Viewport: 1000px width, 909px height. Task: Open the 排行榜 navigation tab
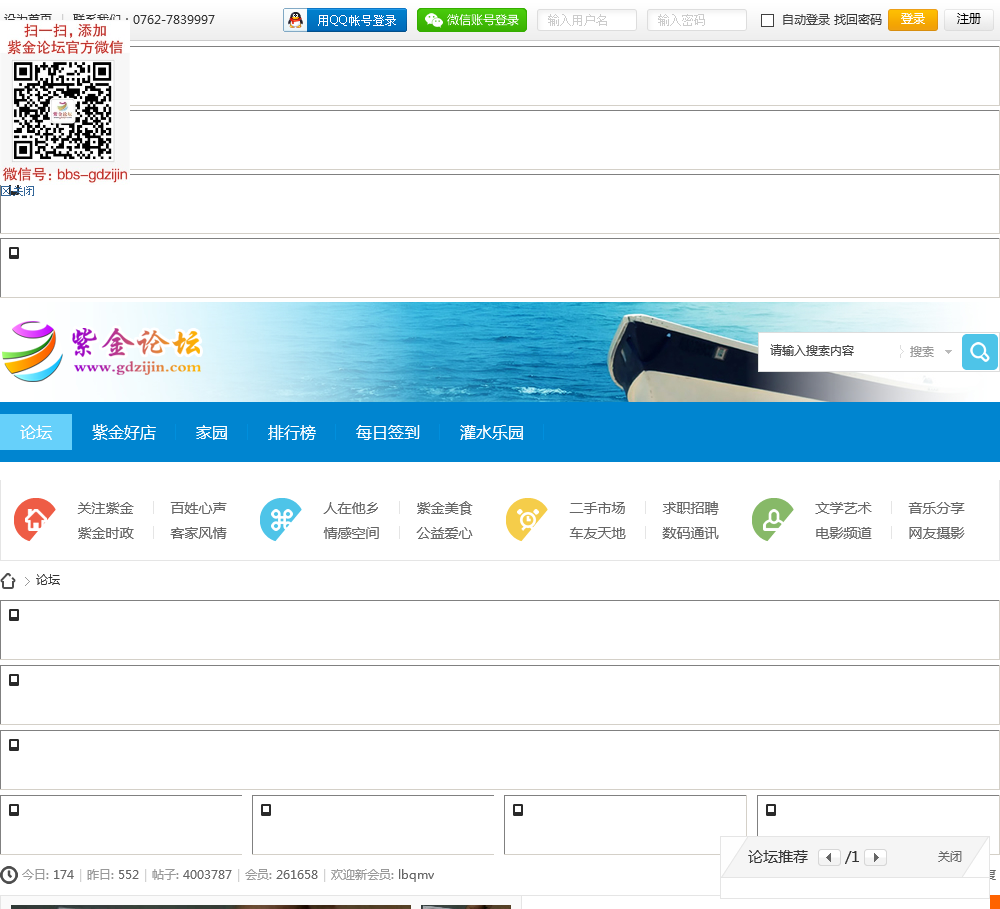click(x=291, y=432)
